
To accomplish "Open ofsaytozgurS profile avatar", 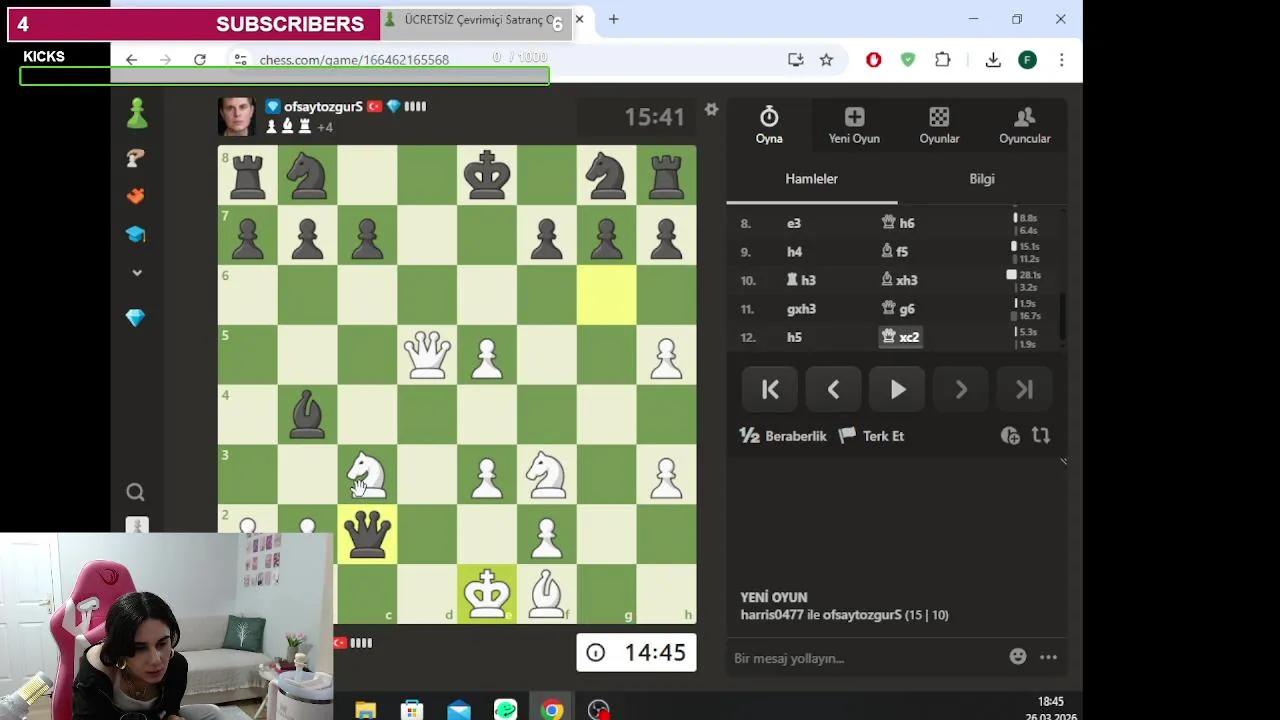I will point(237,117).
